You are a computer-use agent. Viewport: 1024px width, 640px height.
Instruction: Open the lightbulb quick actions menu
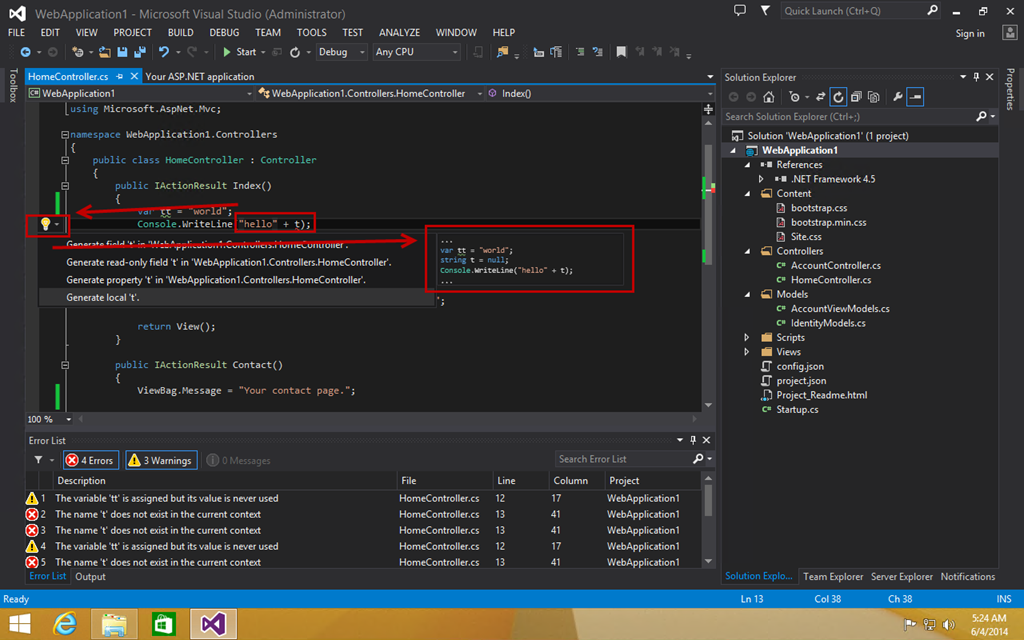click(x=48, y=225)
